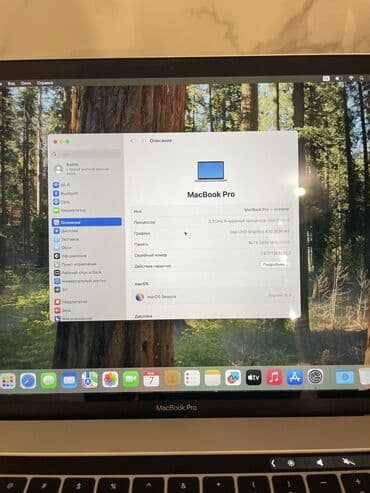Viewport: 370px width, 493px height.
Task: Click the Графика (Graphics) row
Action: click(x=212, y=233)
